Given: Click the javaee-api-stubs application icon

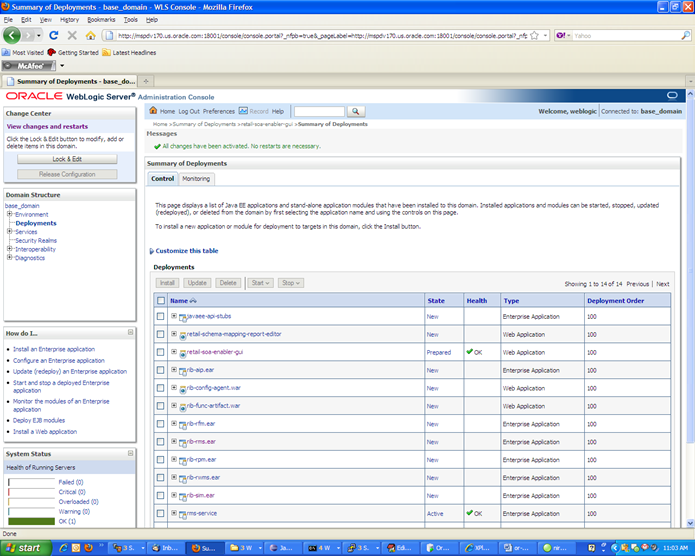Looking at the screenshot, I should tap(182, 317).
